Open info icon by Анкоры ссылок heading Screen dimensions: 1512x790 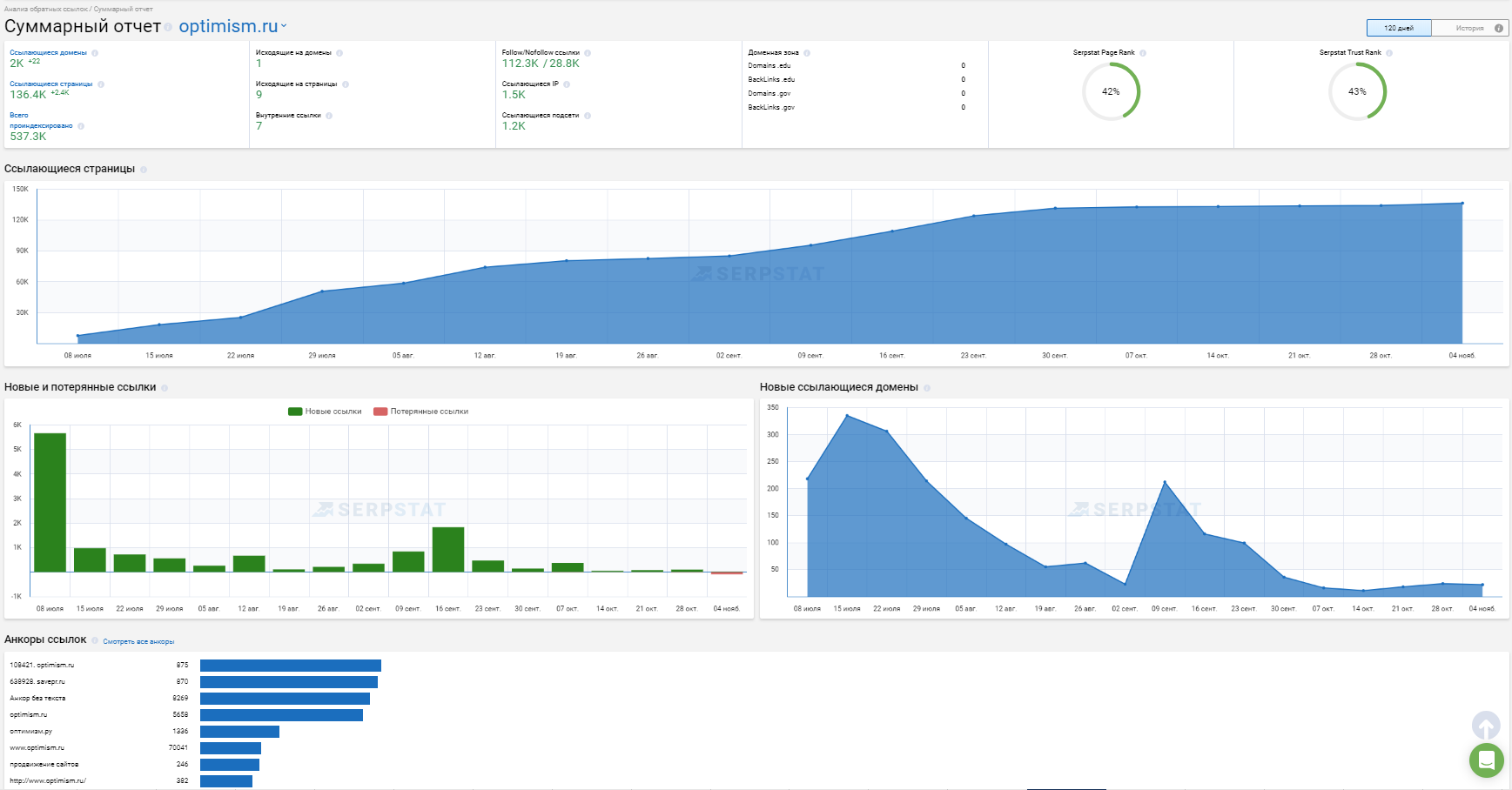pos(95,640)
